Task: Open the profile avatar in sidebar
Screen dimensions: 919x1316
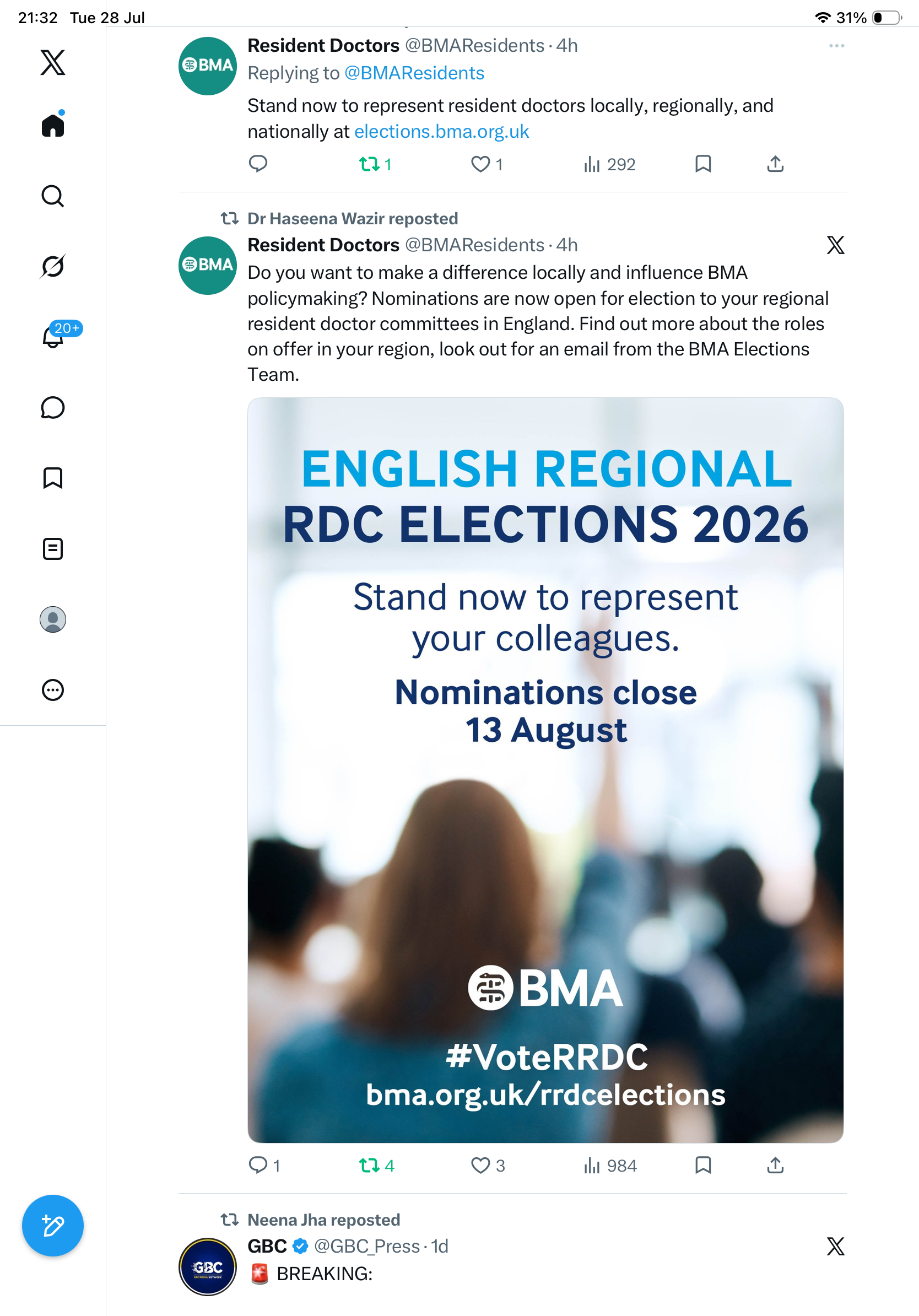Action: pyautogui.click(x=53, y=619)
